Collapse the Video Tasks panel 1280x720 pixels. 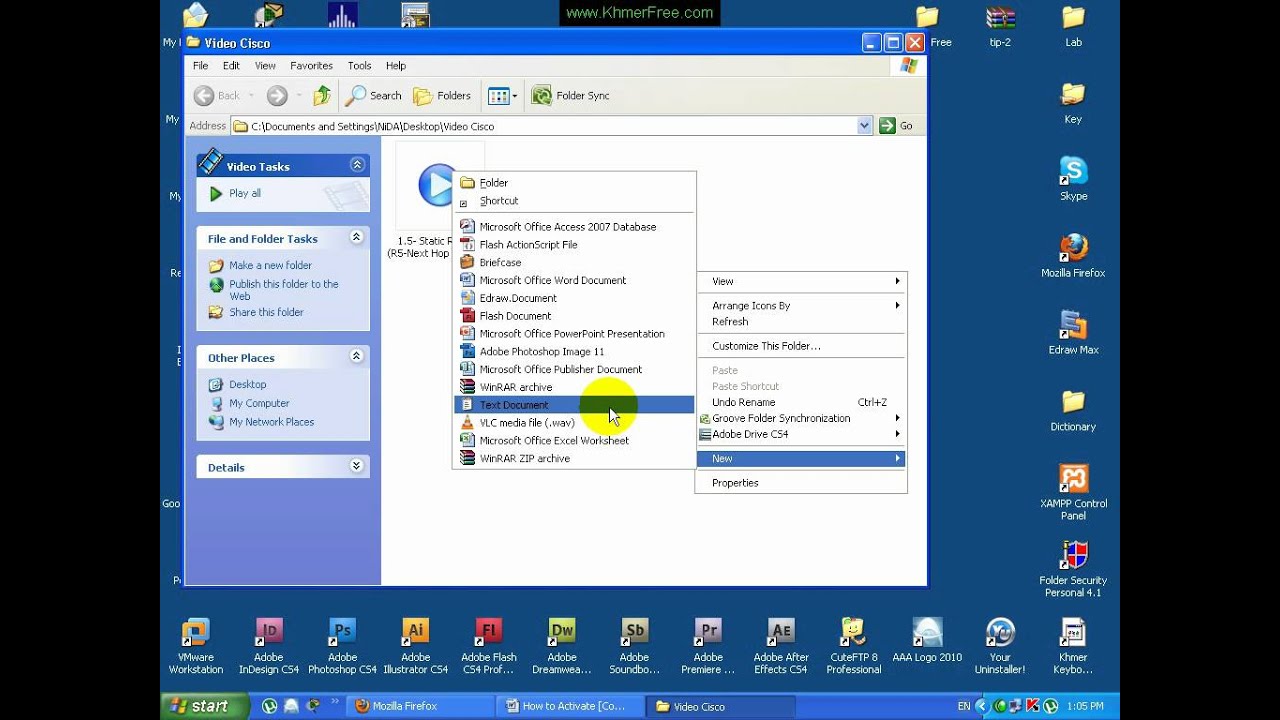(x=357, y=165)
